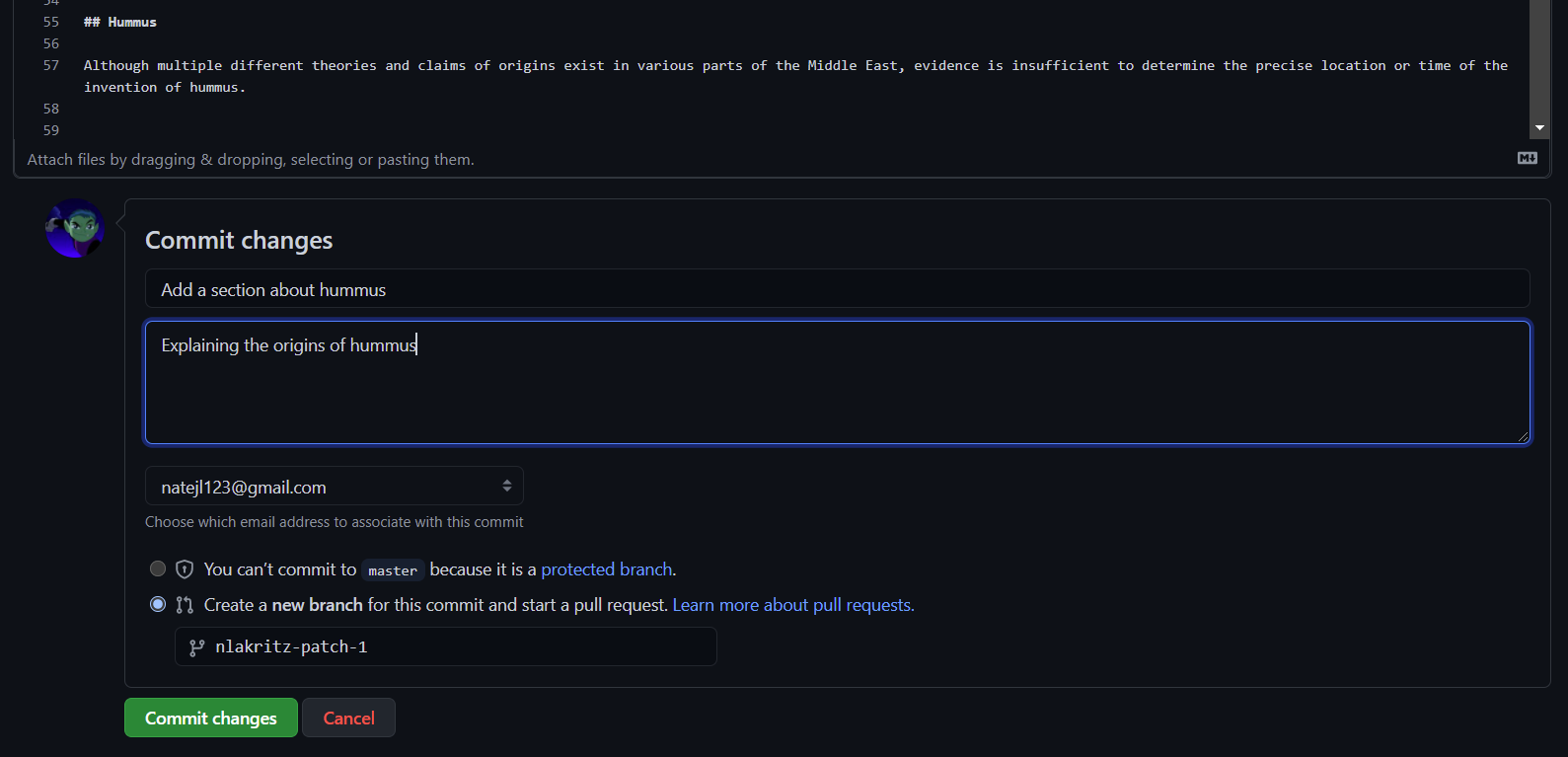This screenshot has height=757, width=1568.
Task: Click the shield icon beside master warning
Action: pos(185,569)
